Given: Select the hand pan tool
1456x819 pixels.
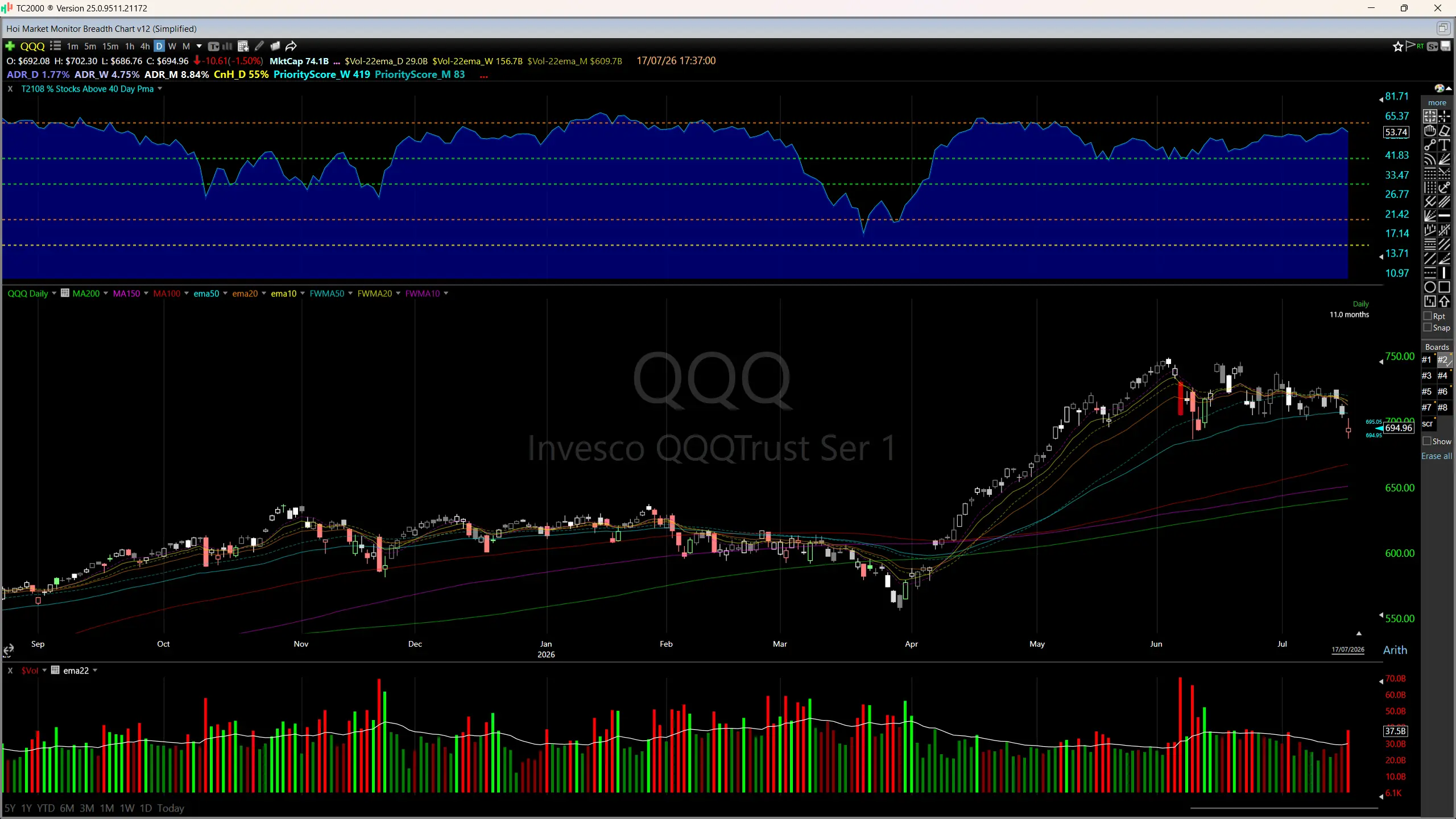Looking at the screenshot, I should coord(1430,131).
